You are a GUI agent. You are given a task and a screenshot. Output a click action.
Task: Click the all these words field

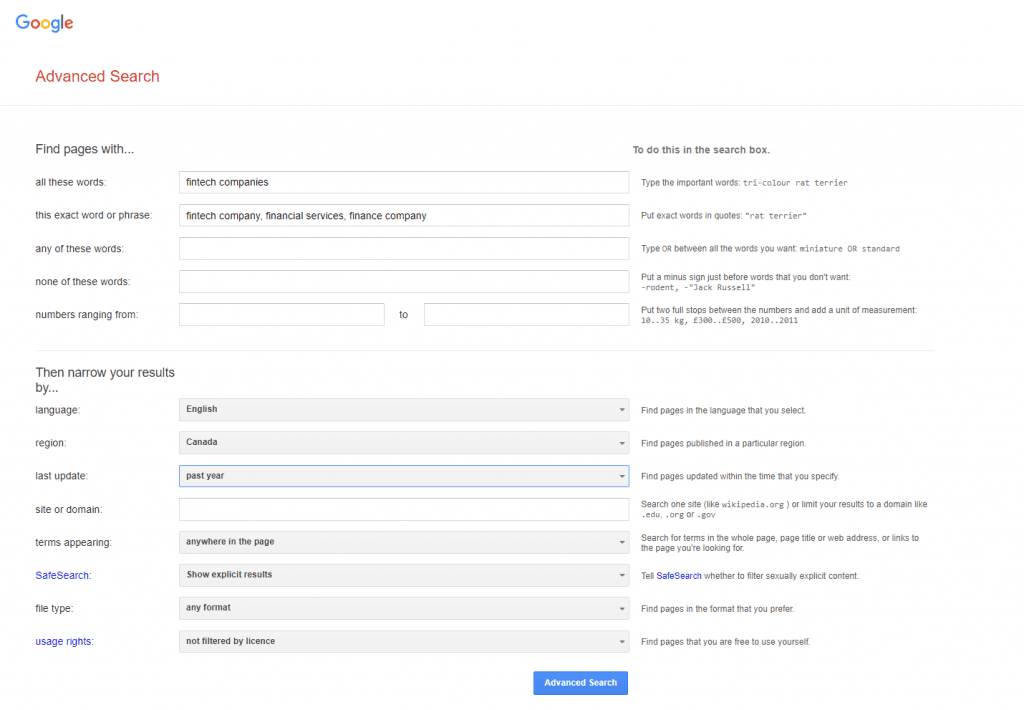(x=403, y=182)
